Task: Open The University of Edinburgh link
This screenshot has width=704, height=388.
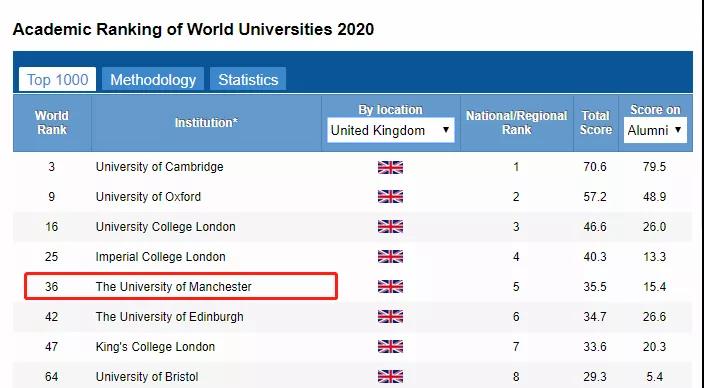Action: coord(169,317)
